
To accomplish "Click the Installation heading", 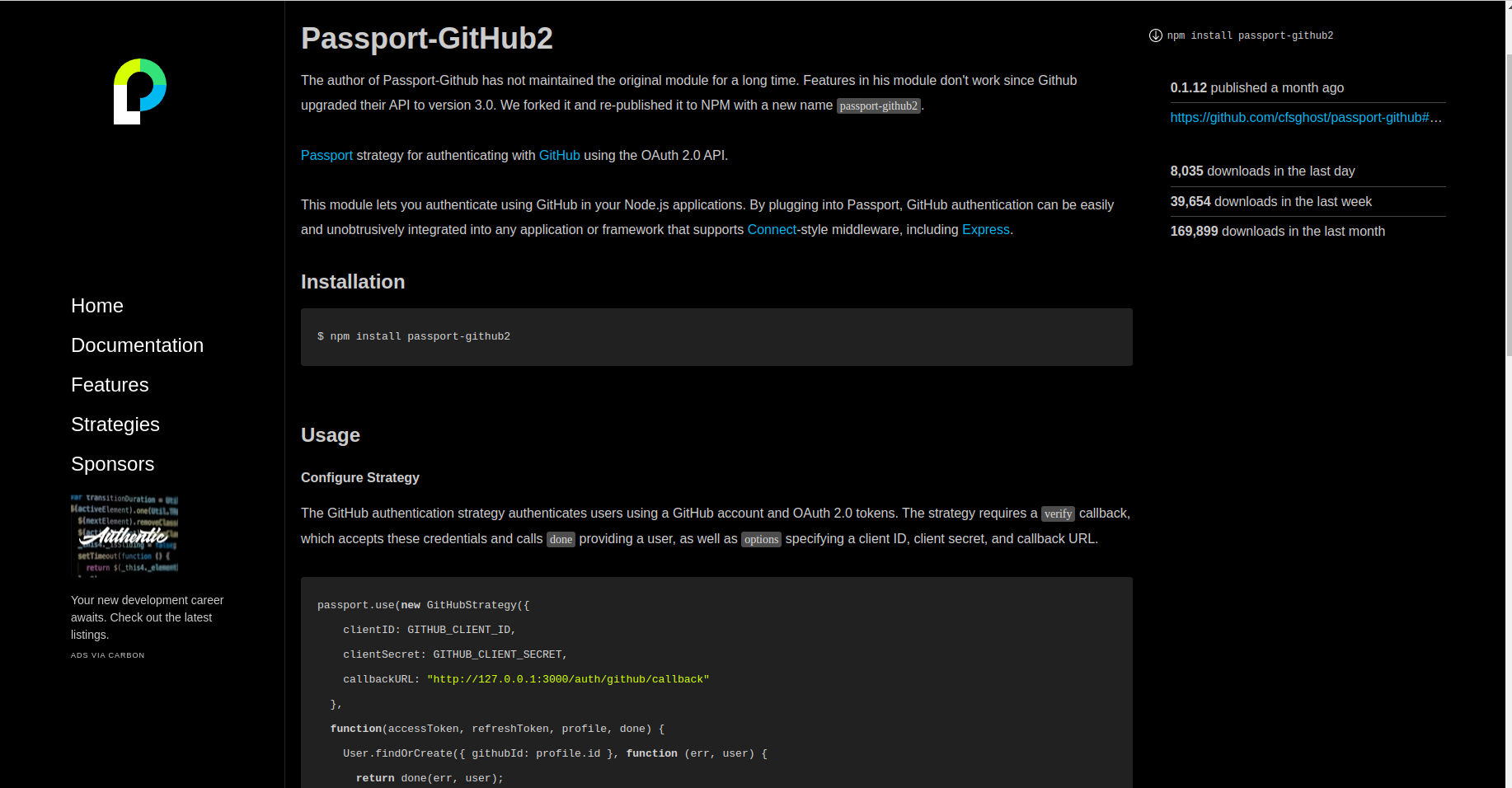I will (x=353, y=282).
